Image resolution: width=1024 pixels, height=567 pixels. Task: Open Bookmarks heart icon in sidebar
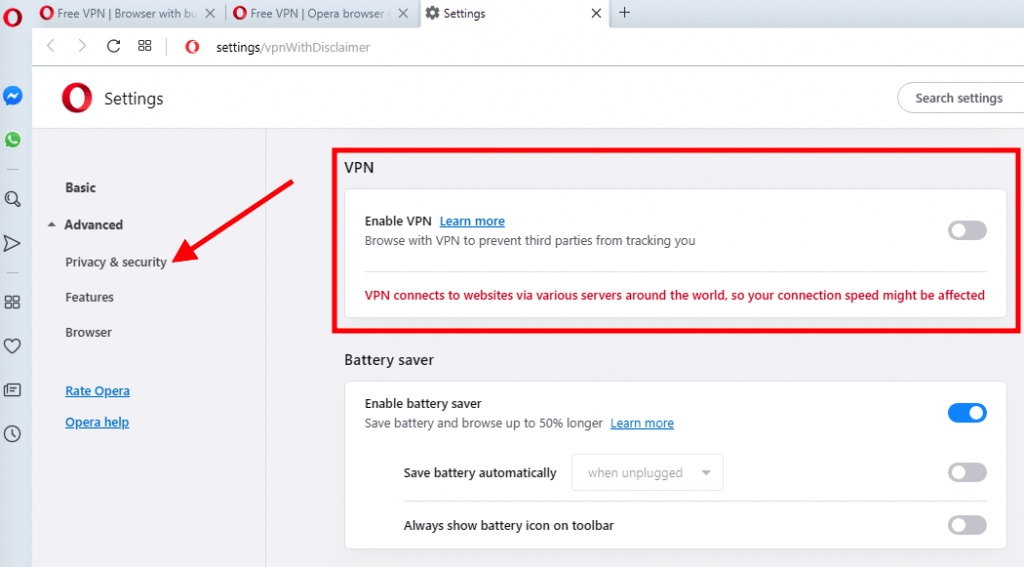tap(12, 346)
